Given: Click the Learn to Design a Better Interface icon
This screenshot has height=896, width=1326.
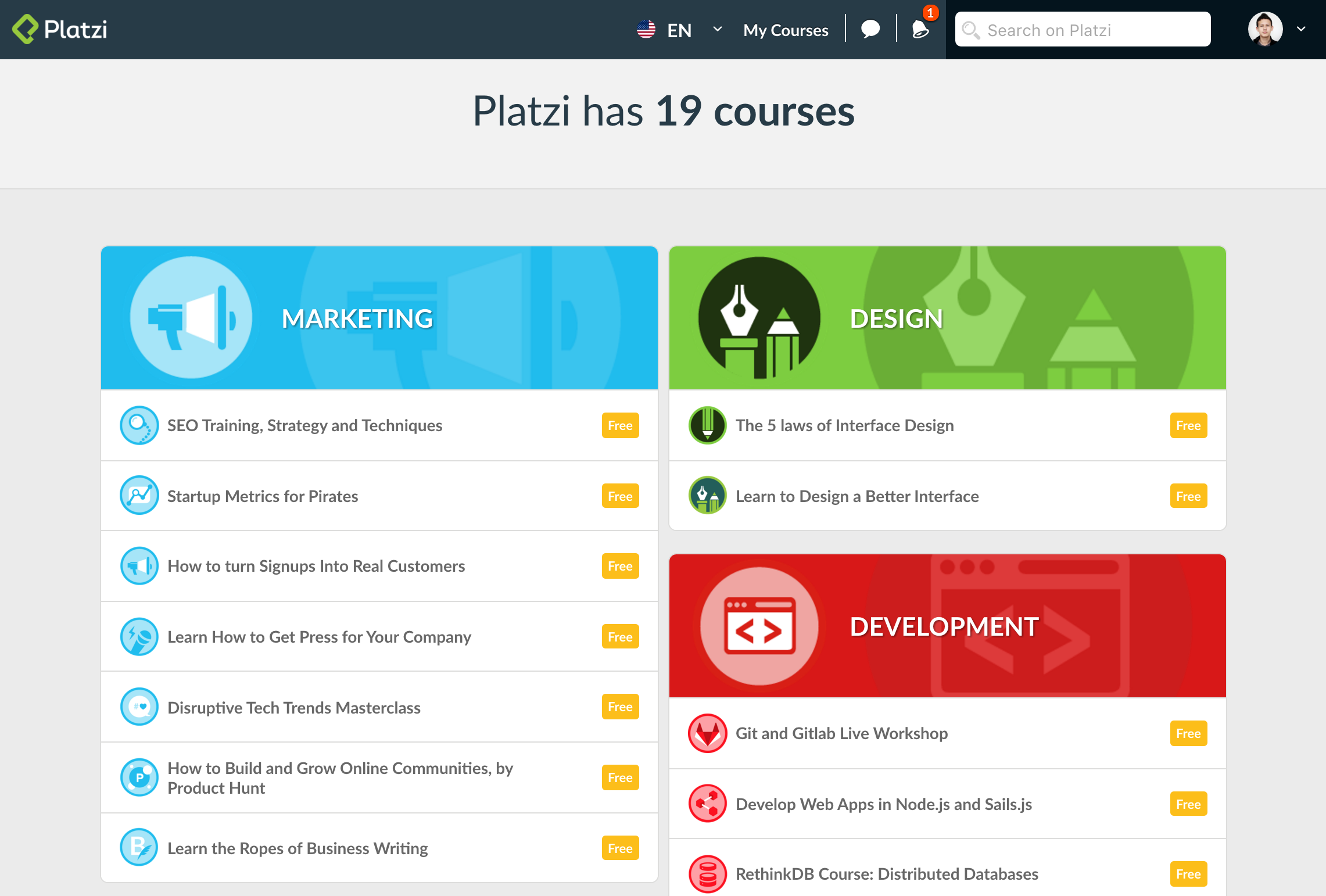Looking at the screenshot, I should point(707,496).
